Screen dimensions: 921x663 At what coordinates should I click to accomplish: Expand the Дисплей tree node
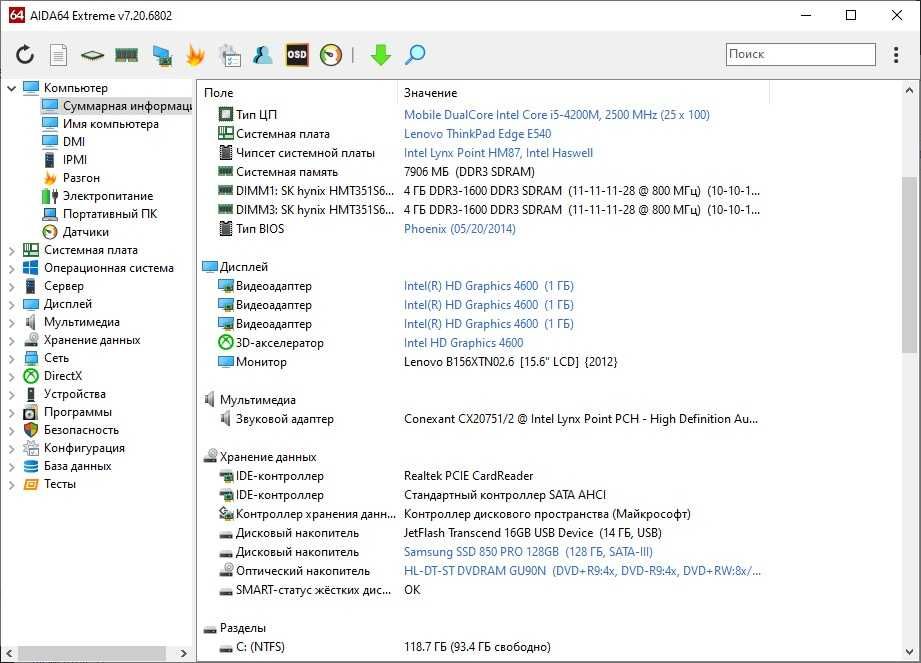point(12,305)
